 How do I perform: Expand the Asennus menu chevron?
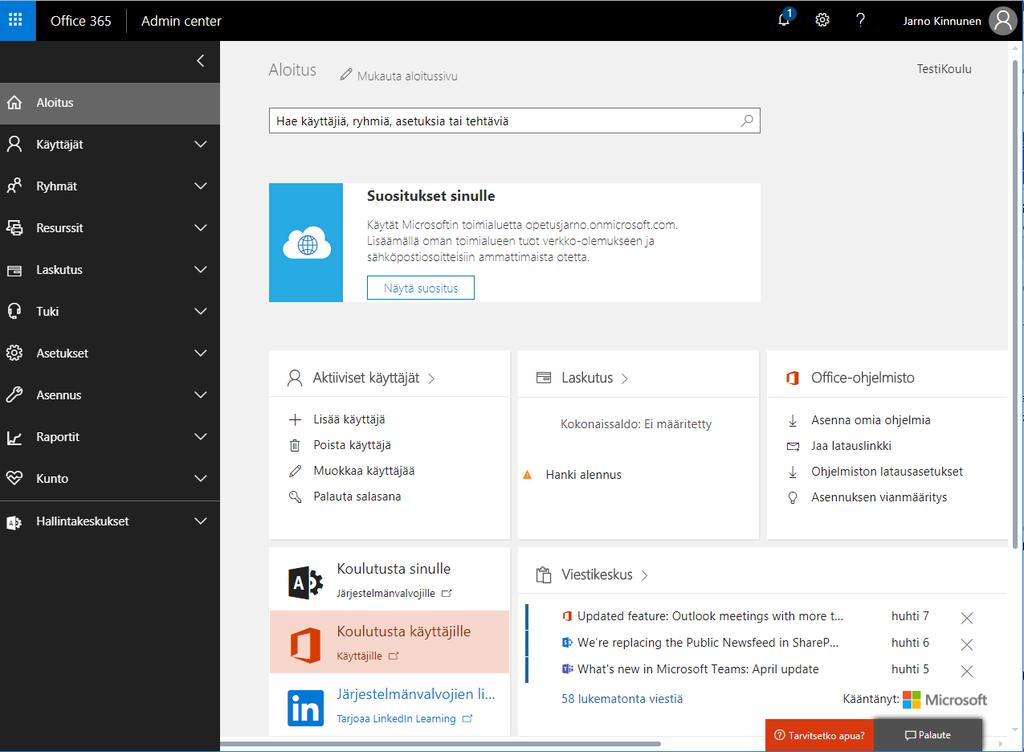pos(200,395)
